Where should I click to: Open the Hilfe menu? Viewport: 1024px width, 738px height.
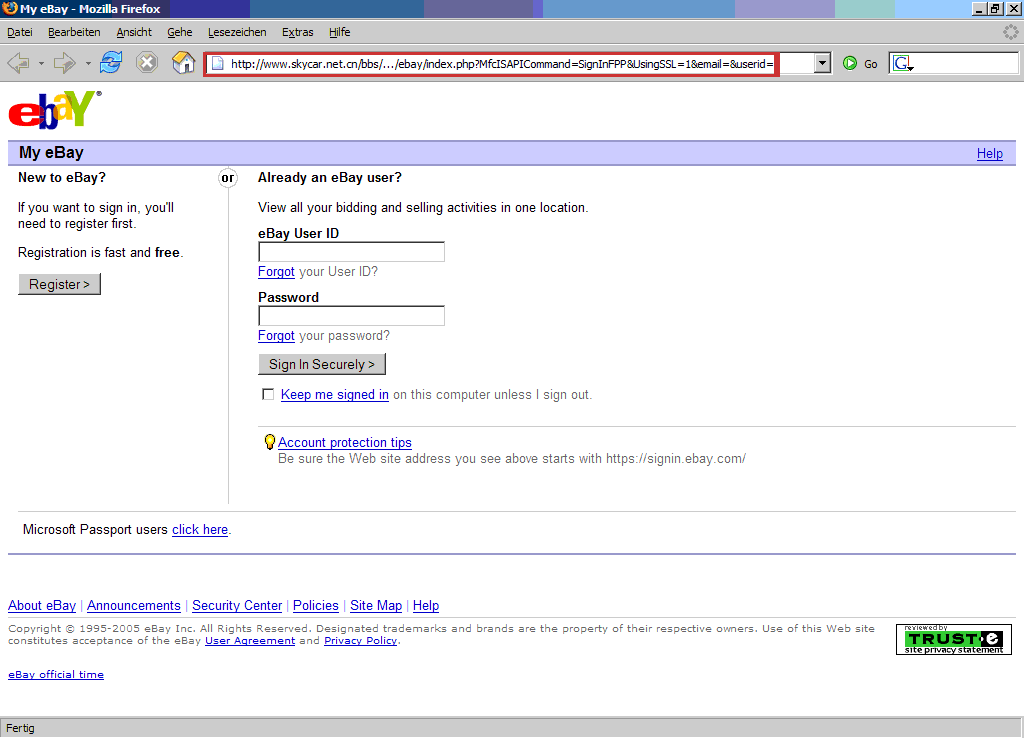pos(340,32)
